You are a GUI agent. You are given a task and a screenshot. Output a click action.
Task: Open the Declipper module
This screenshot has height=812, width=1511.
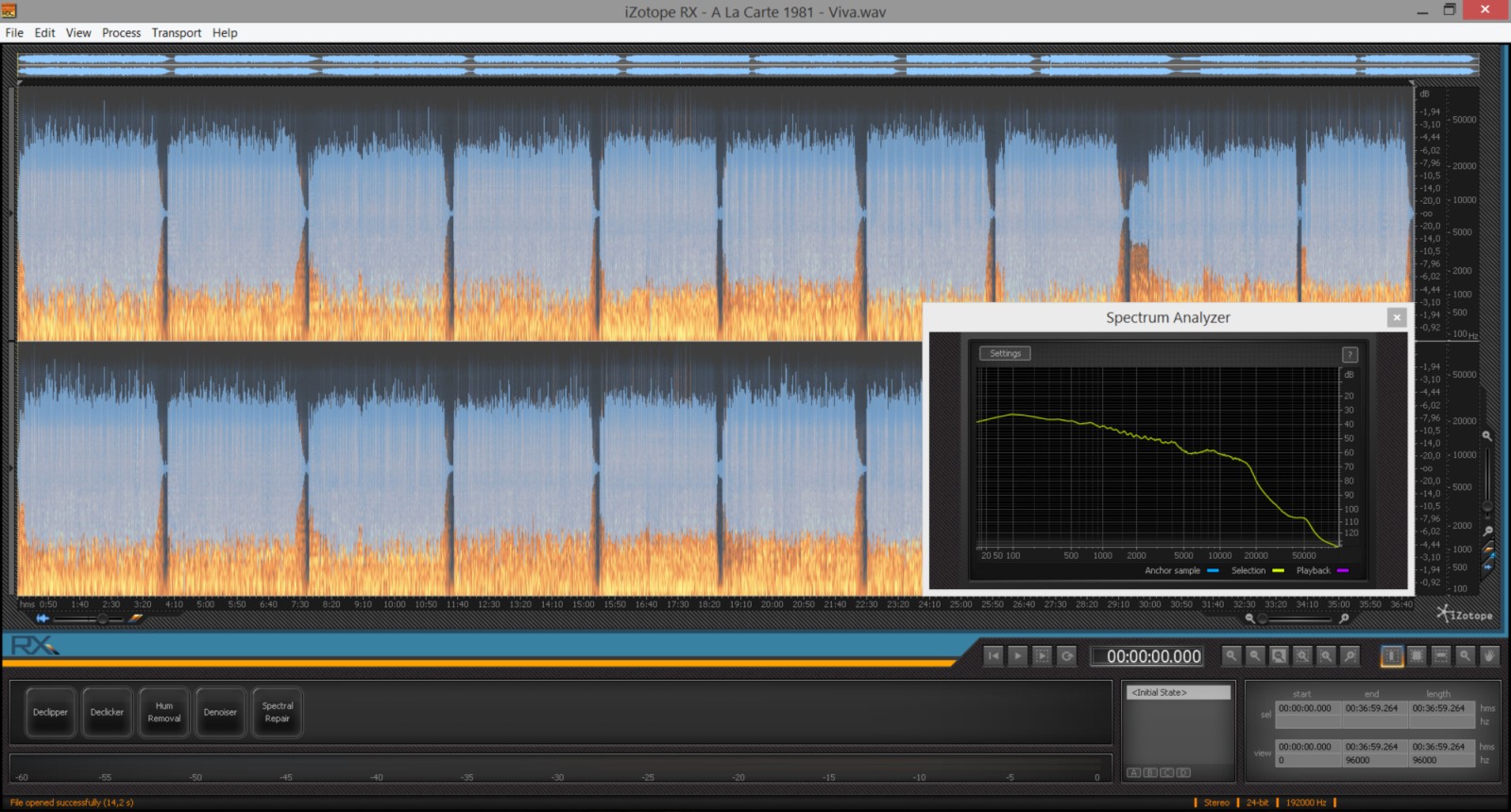[x=50, y=713]
